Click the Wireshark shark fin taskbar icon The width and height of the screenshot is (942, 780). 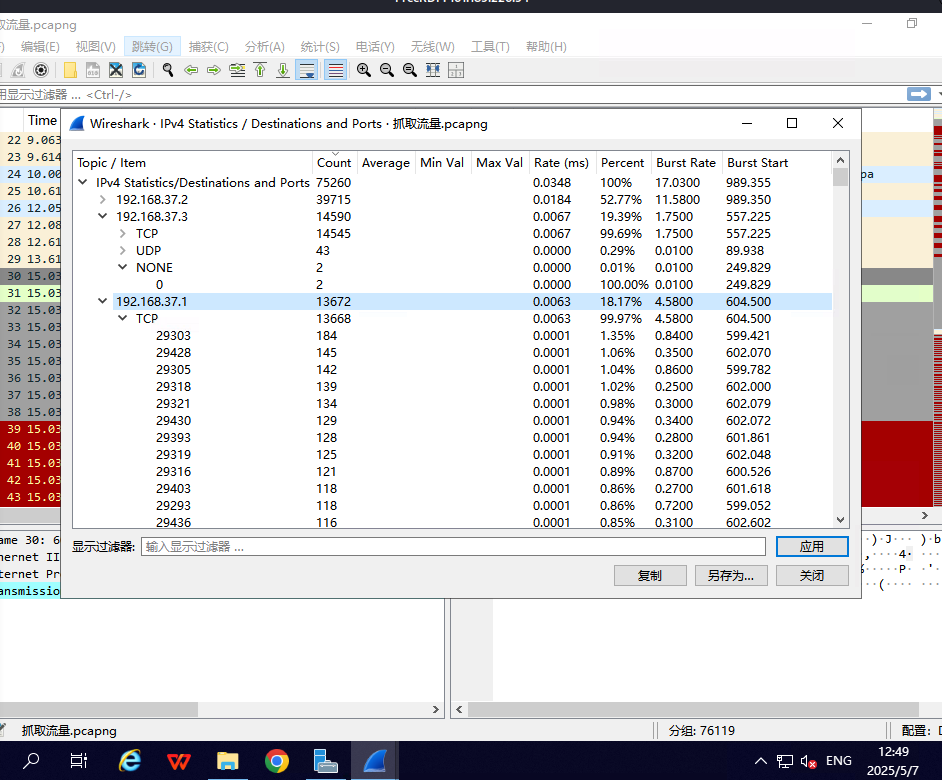pyautogui.click(x=374, y=761)
